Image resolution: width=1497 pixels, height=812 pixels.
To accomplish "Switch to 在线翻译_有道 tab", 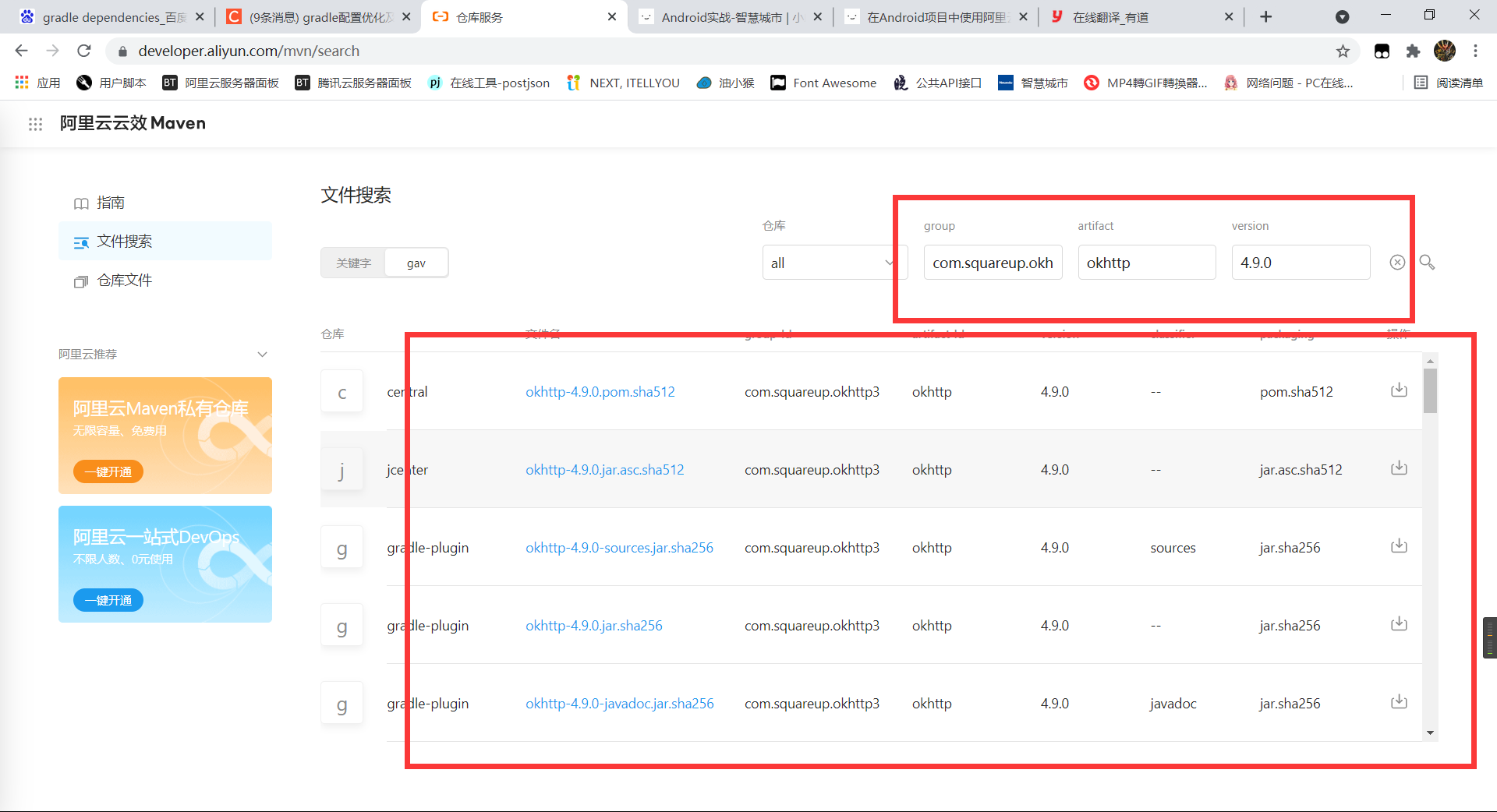I will (1141, 17).
